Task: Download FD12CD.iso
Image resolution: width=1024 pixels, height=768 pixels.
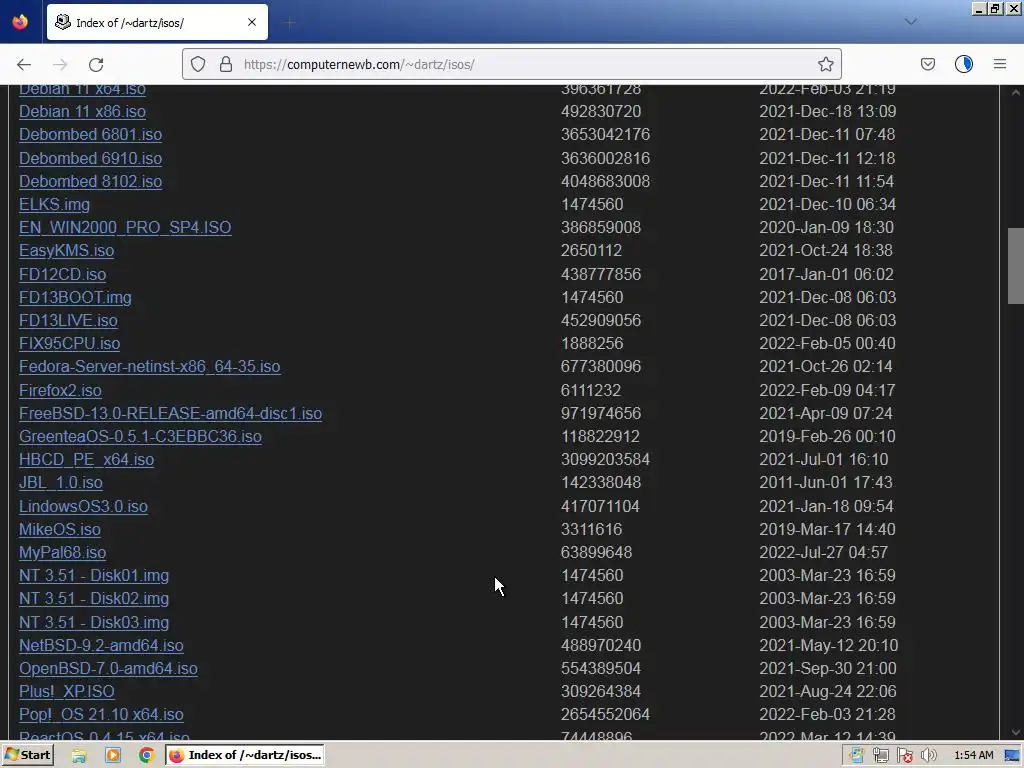Action: [x=63, y=274]
